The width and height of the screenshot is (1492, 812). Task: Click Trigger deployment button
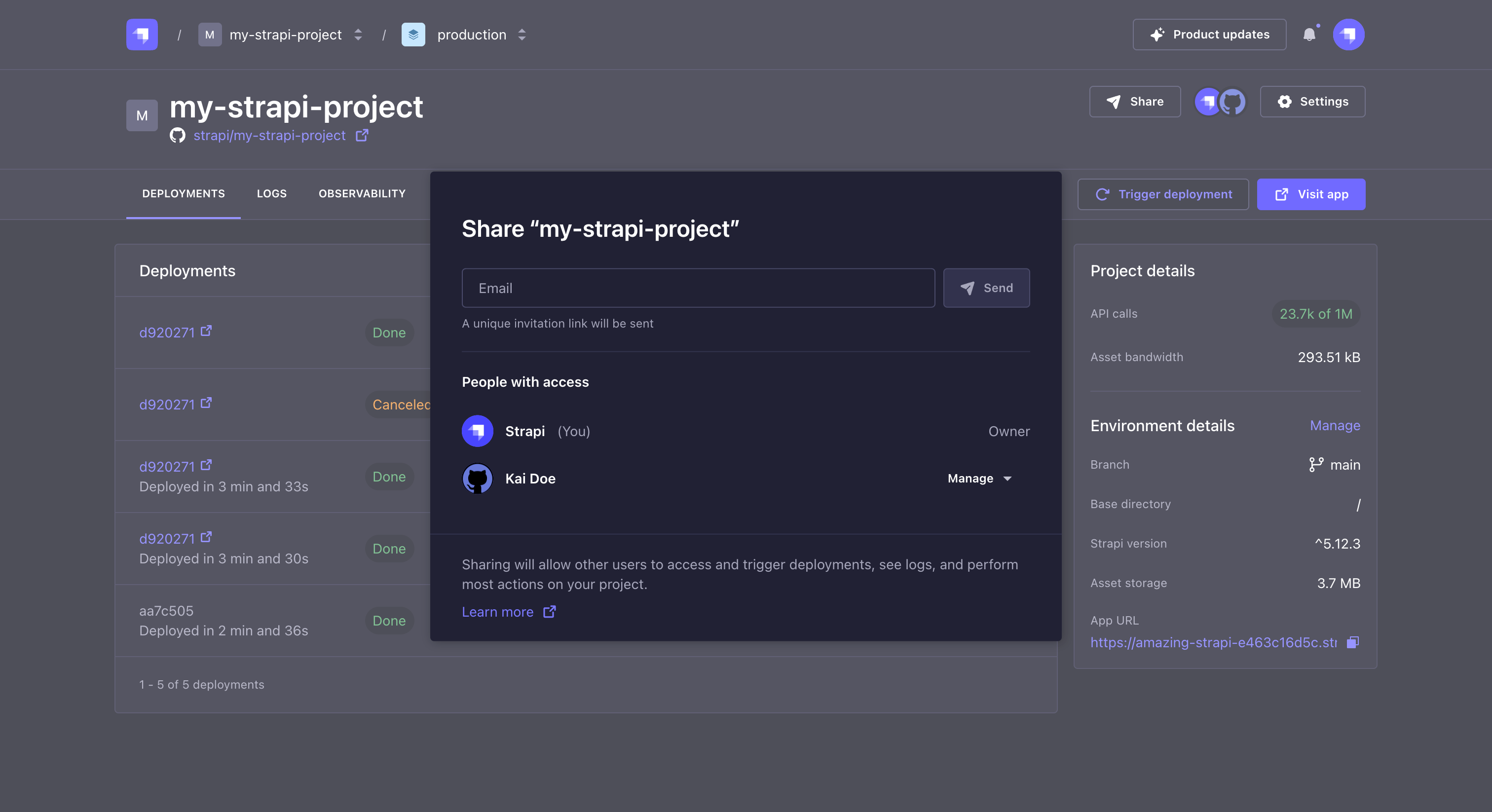1163,194
